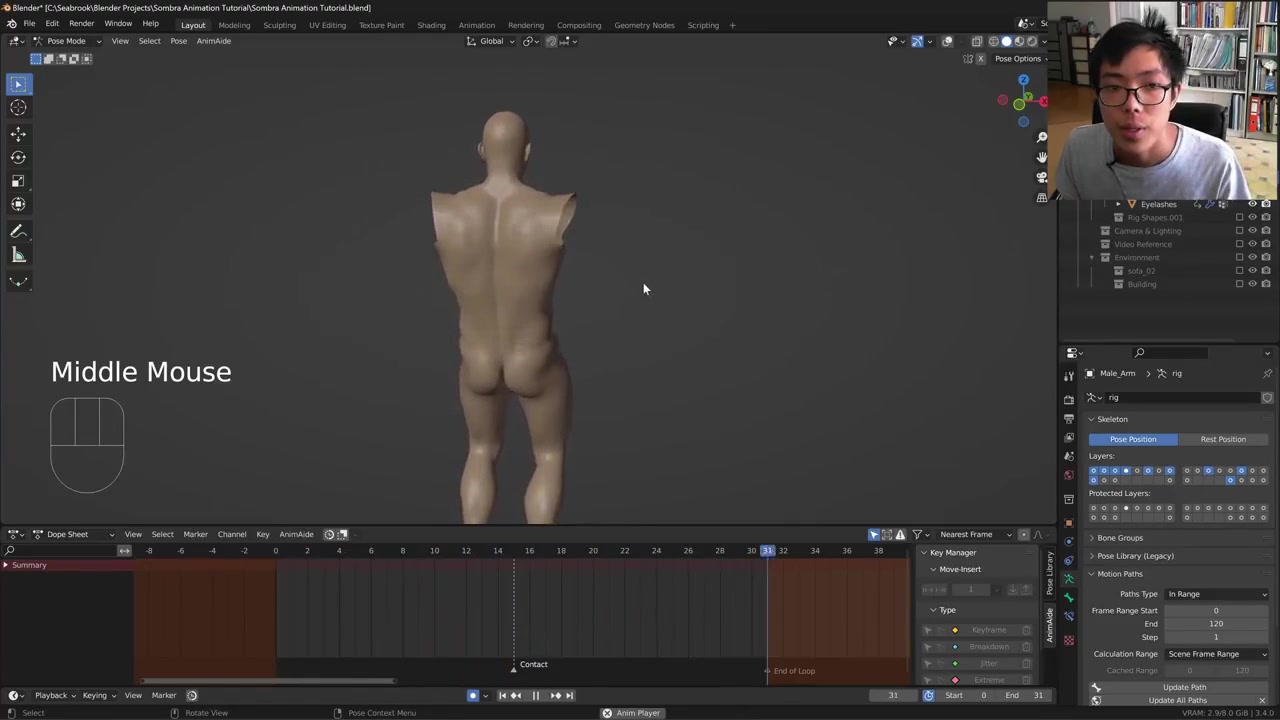Click the Update Path button
This screenshot has height=720, width=1280.
[x=1184, y=687]
